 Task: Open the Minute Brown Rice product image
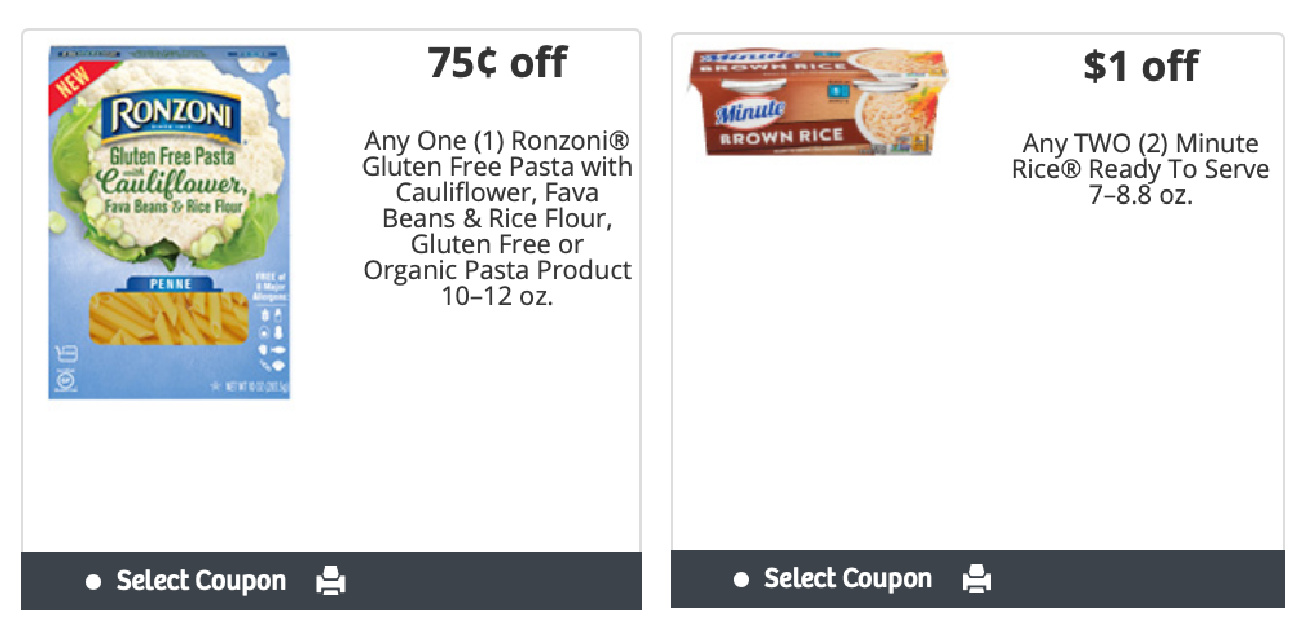[818, 101]
